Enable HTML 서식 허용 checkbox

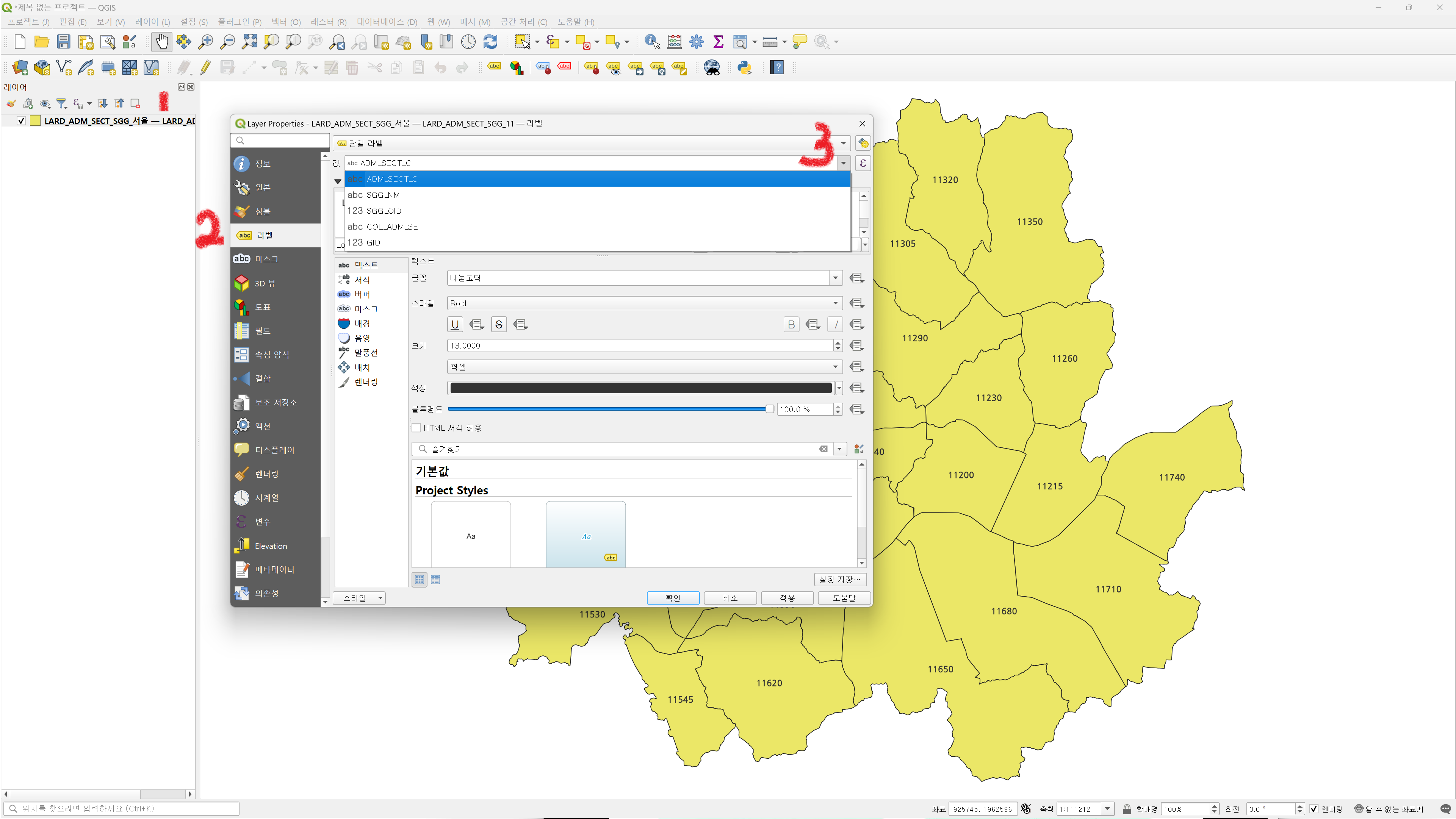[x=416, y=428]
